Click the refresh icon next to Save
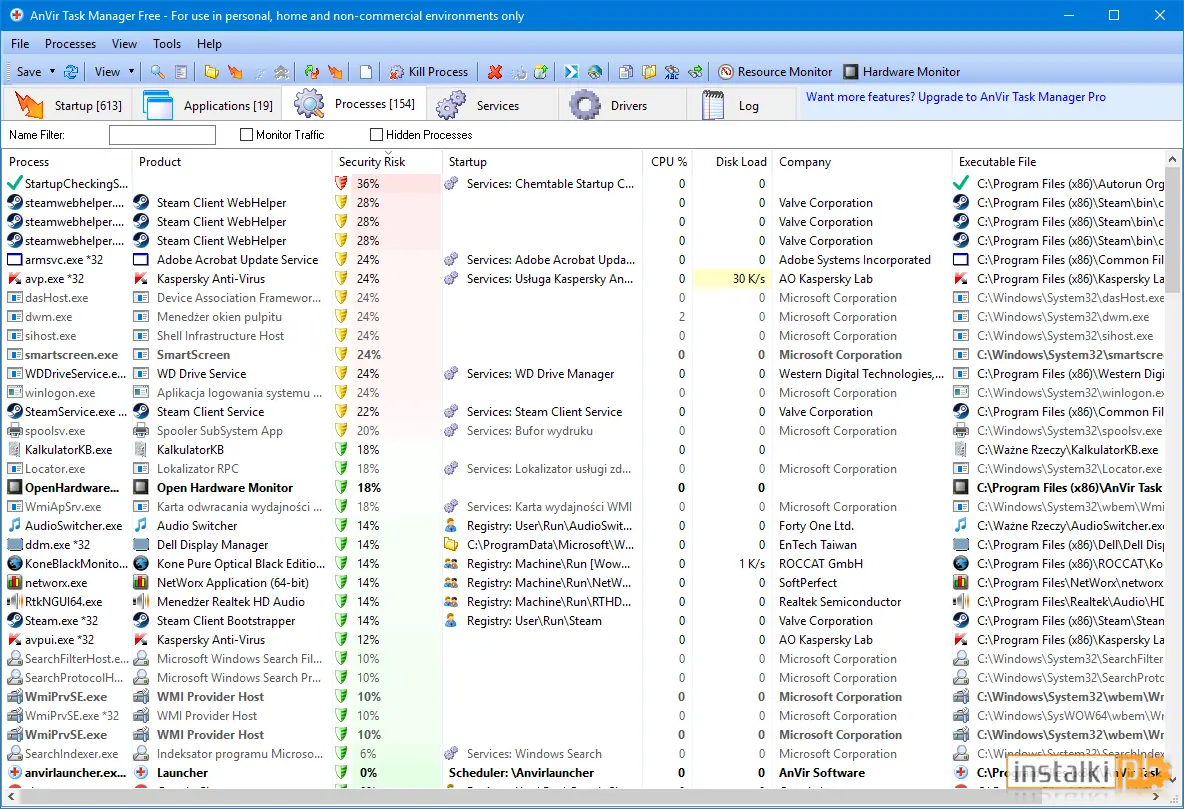Viewport: 1184px width, 809px height. click(71, 72)
